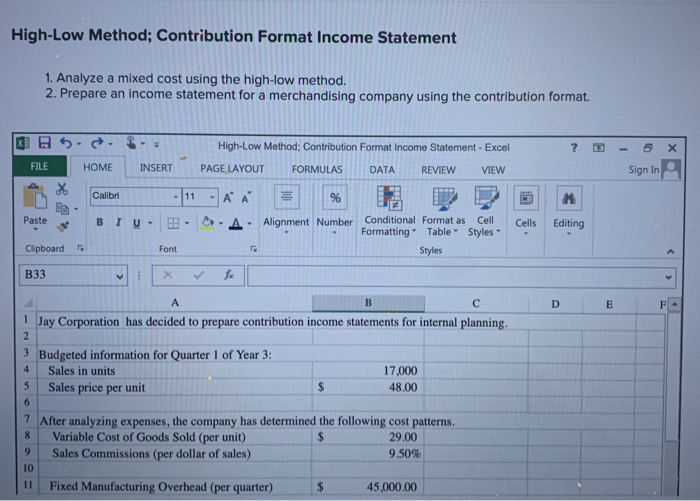700x501 pixels.
Task: Toggle Bold formatting
Action: [100, 222]
